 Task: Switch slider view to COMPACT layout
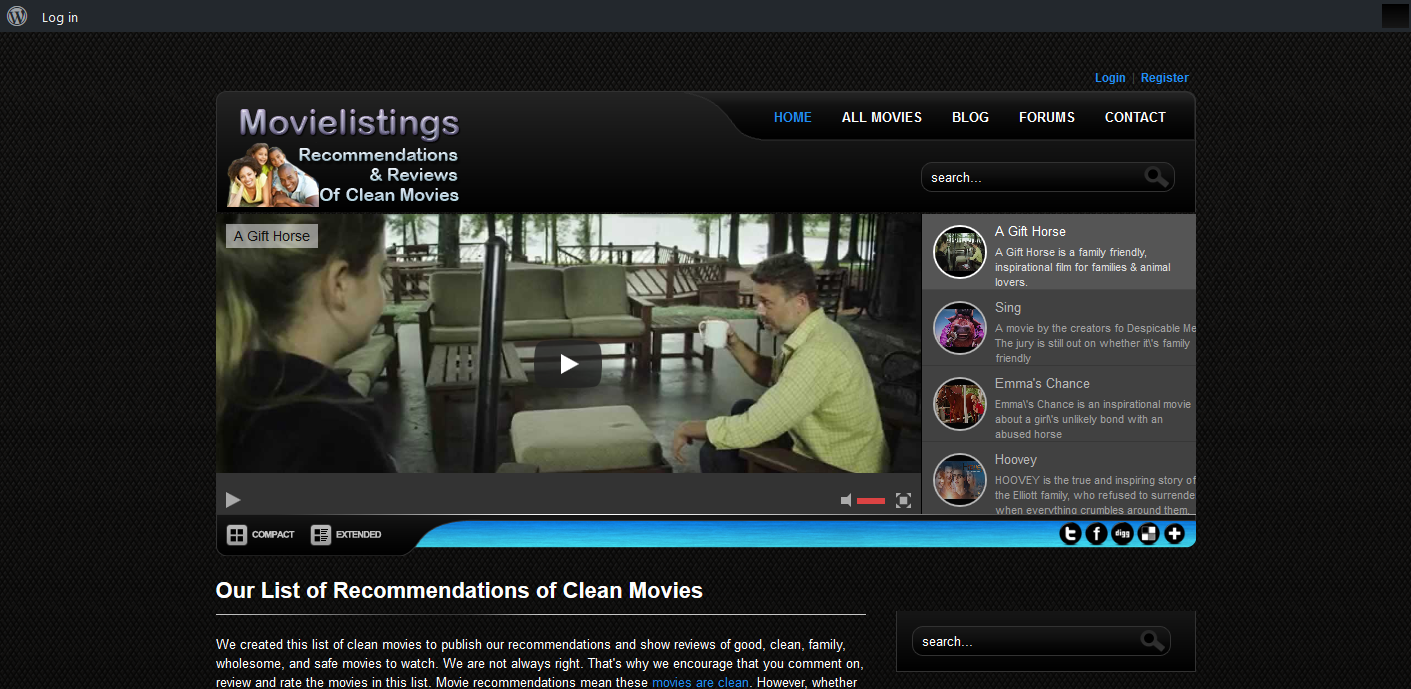pos(259,534)
